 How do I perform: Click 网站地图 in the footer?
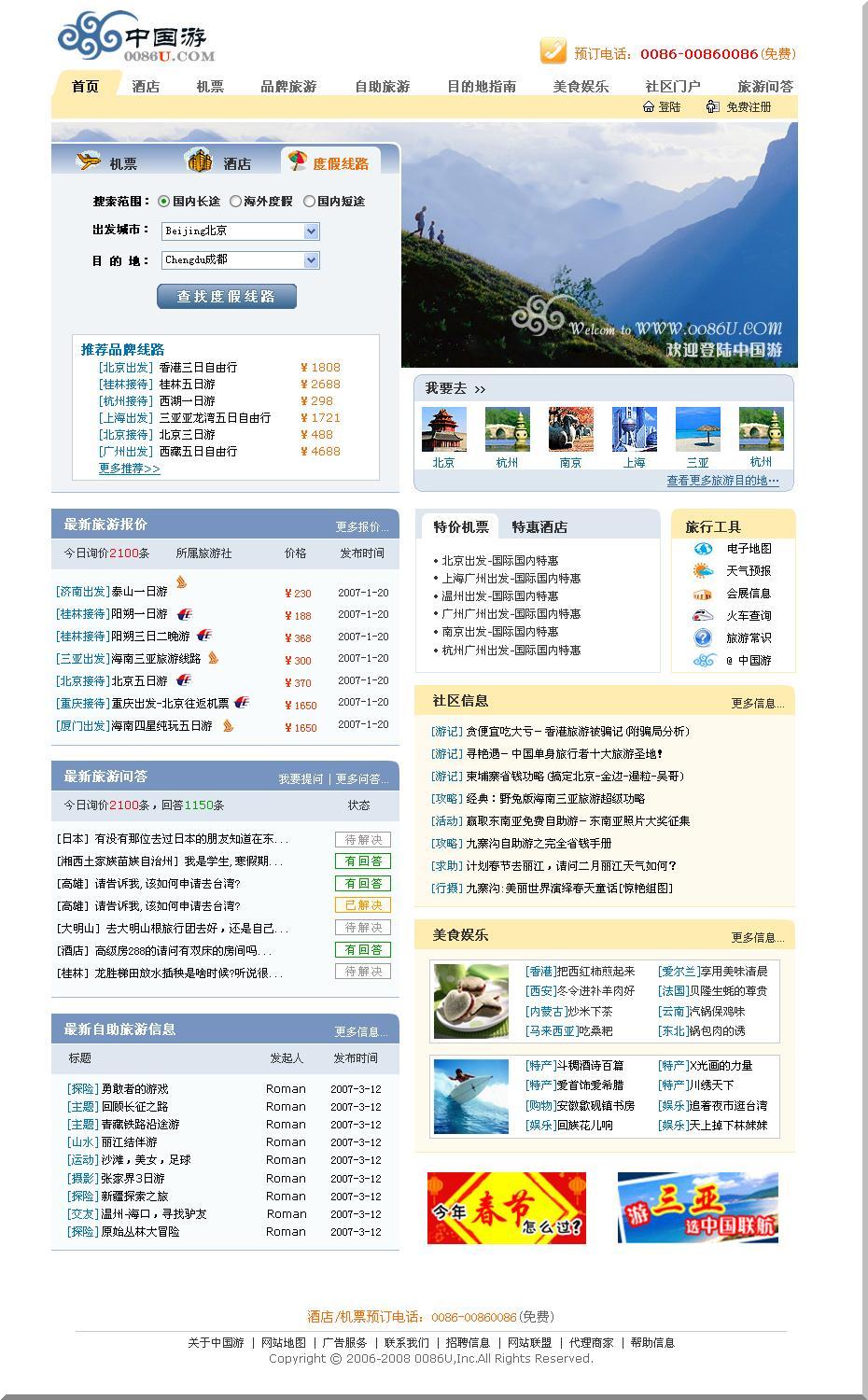[284, 1343]
